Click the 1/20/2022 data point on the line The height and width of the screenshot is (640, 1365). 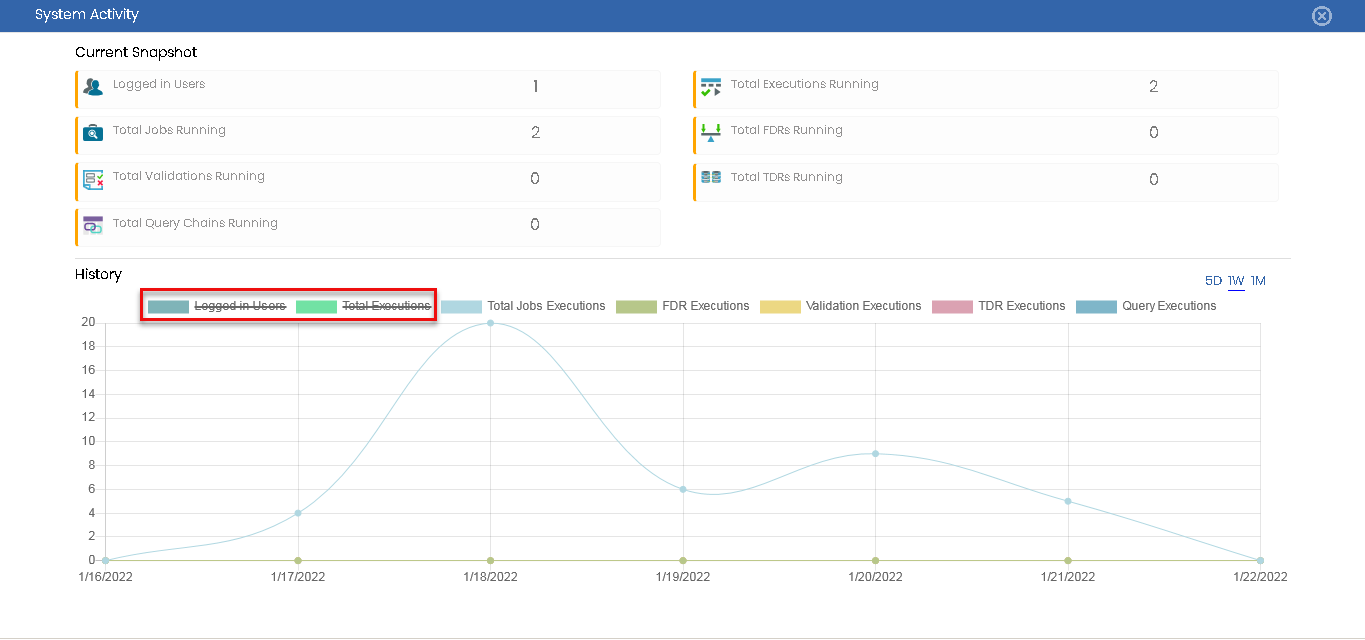click(x=875, y=454)
